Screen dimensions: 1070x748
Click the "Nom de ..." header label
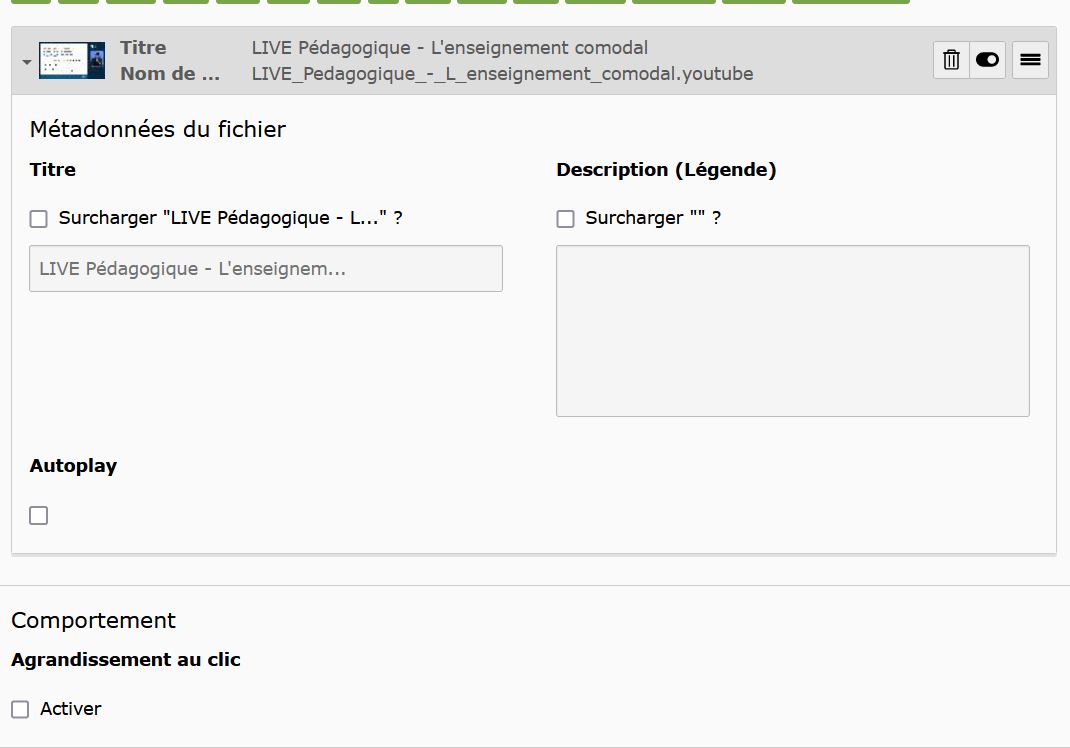[170, 74]
